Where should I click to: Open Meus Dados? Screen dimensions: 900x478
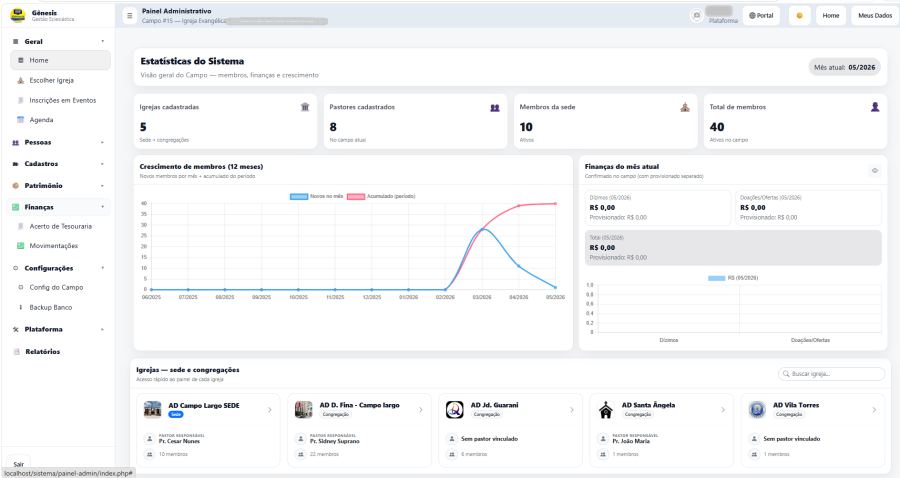pos(875,15)
